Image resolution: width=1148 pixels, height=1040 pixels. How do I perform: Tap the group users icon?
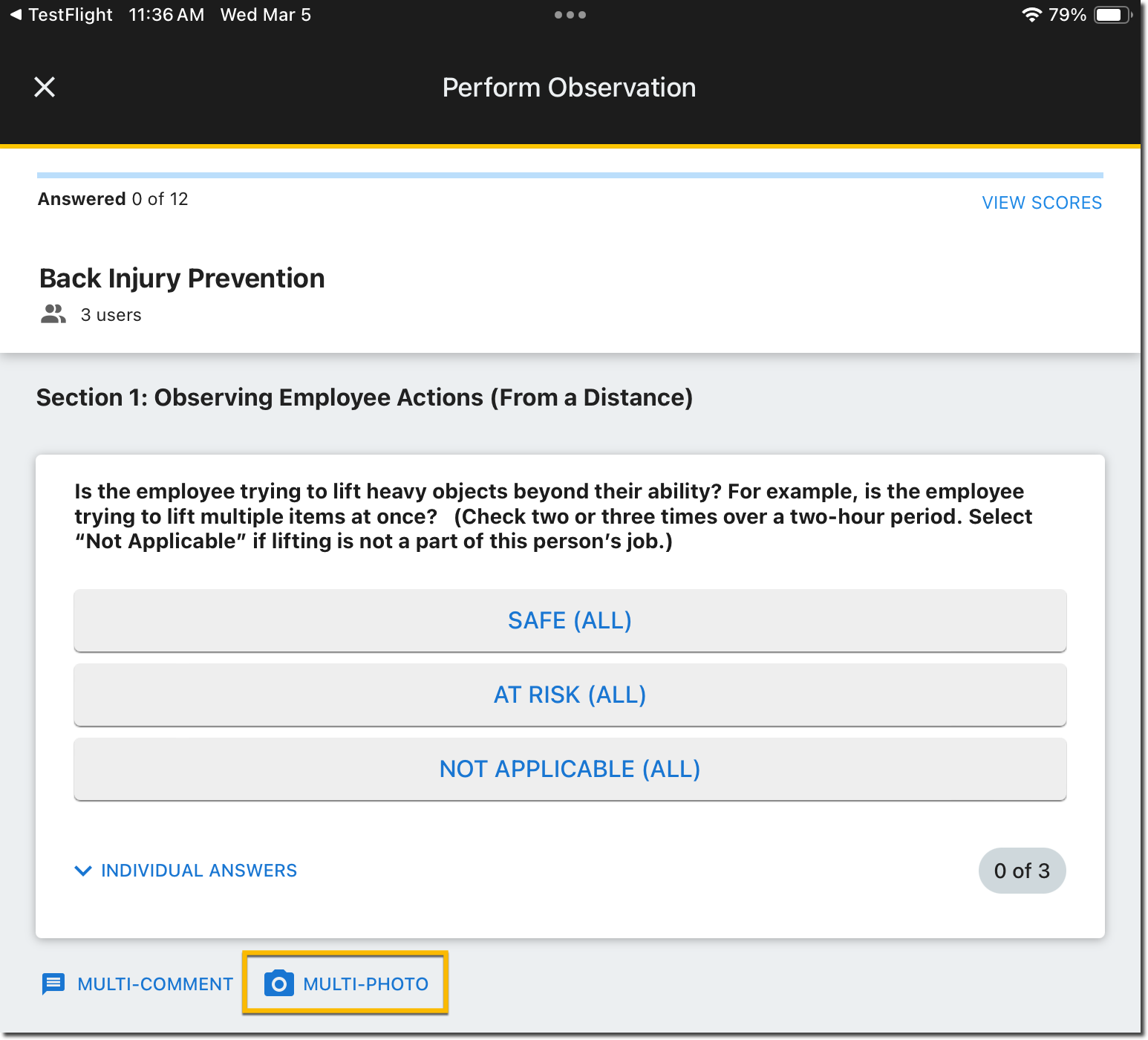[x=53, y=314]
